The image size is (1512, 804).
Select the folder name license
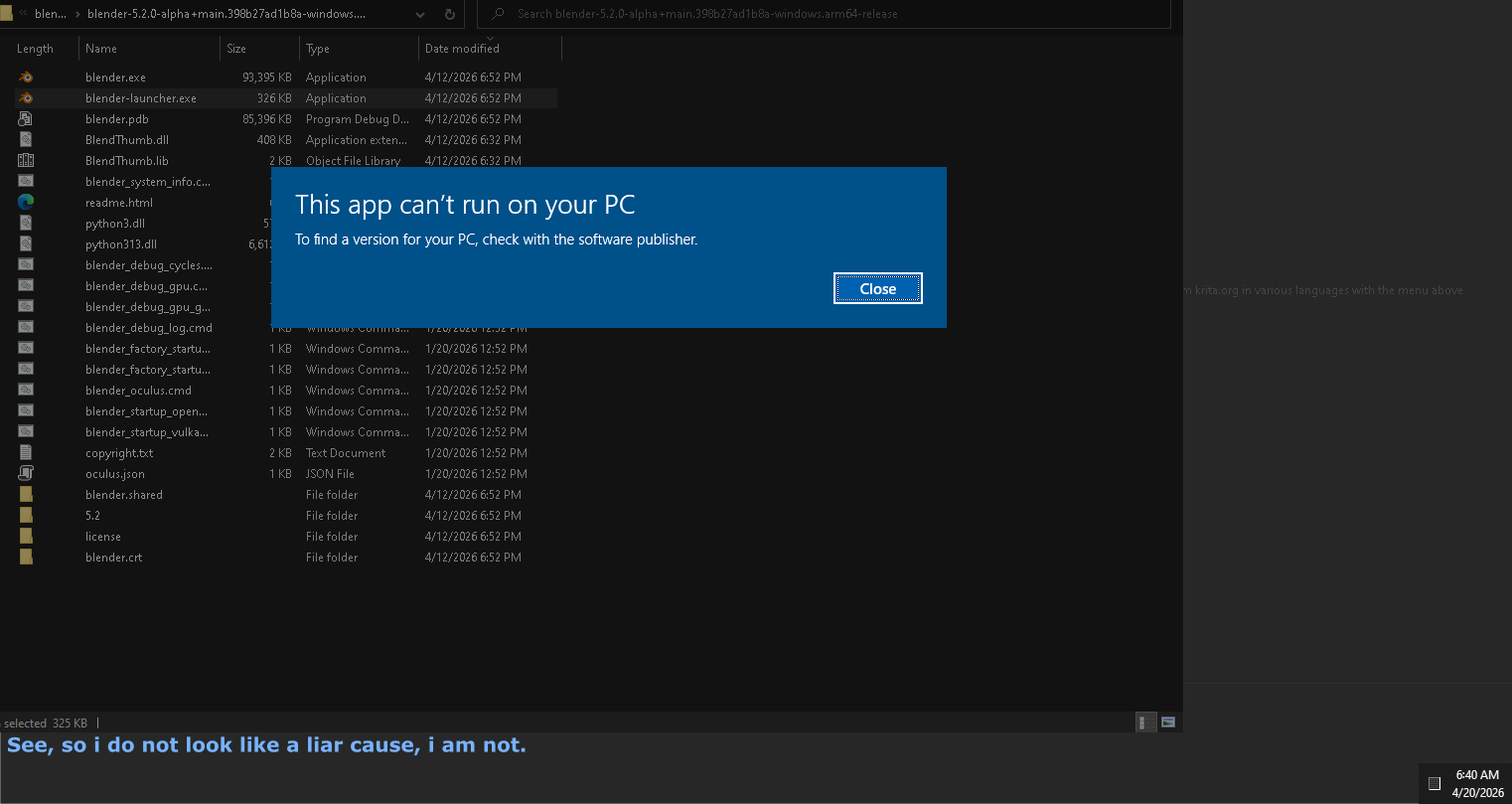point(103,536)
